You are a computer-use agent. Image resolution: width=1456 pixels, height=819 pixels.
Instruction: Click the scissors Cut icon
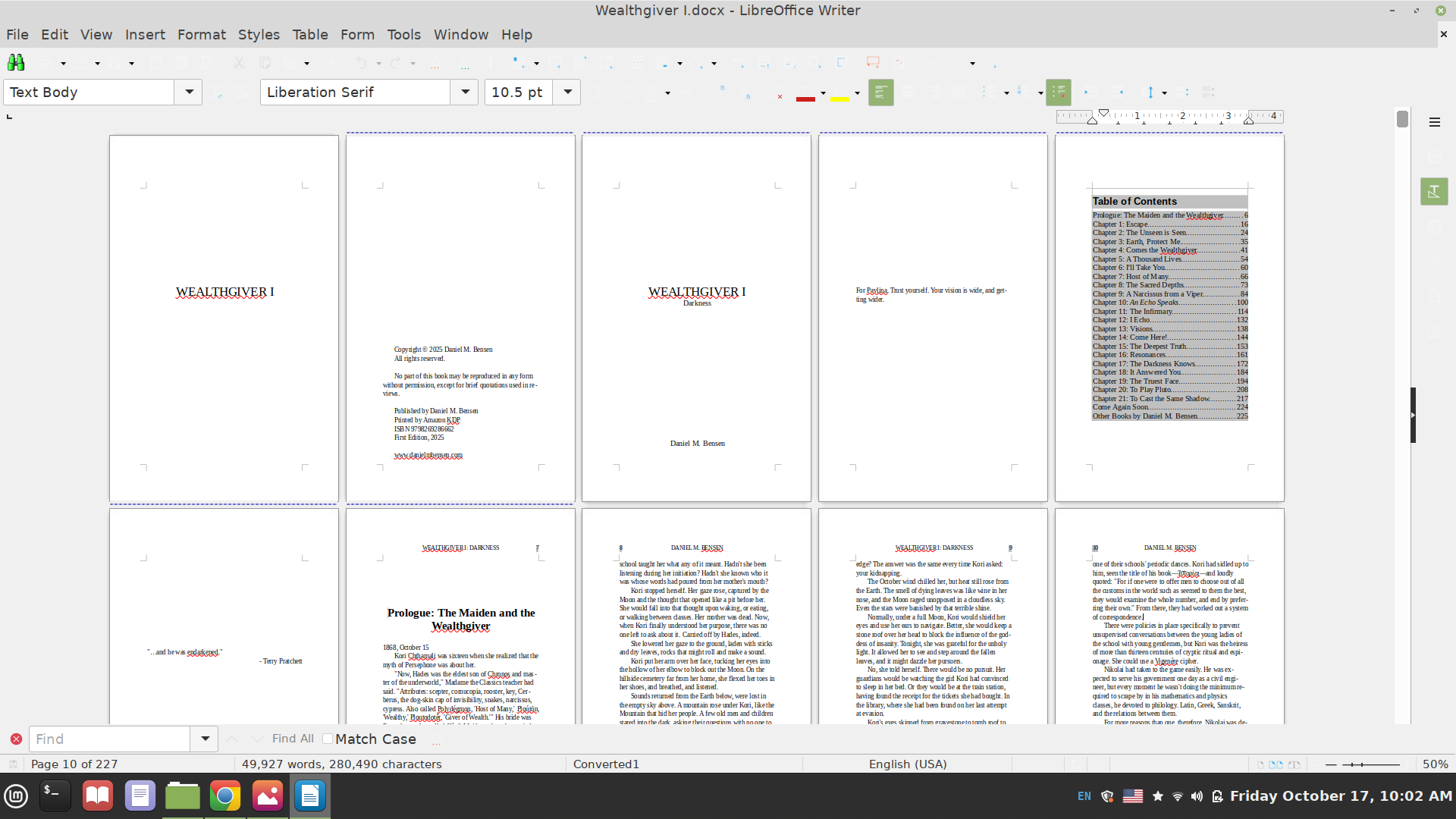pyautogui.click(x=238, y=63)
